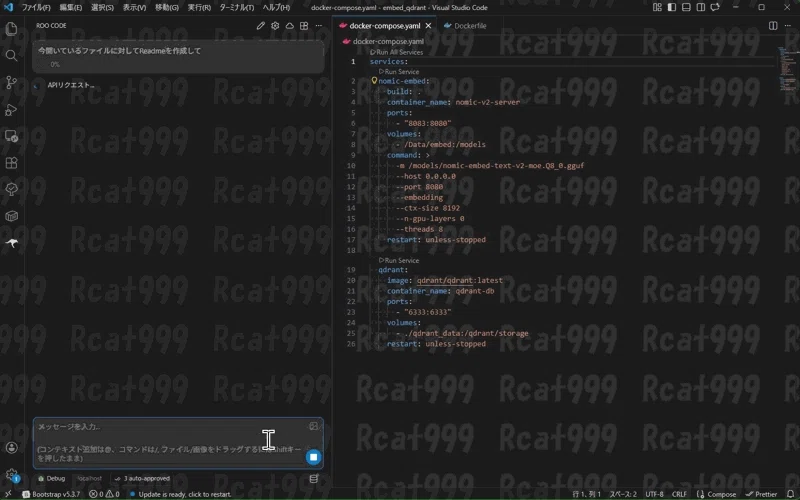Click Run Service above nomic-embed
Image resolution: width=800 pixels, height=500 pixels.
pyautogui.click(x=399, y=71)
